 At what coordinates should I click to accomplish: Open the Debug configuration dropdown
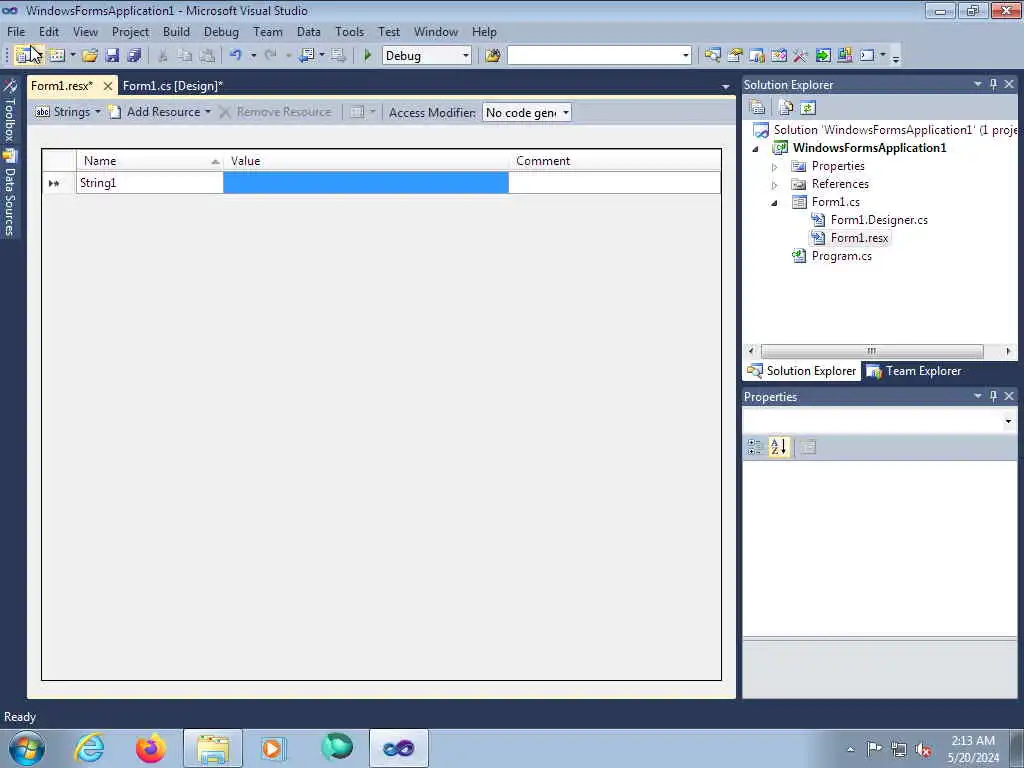click(426, 56)
